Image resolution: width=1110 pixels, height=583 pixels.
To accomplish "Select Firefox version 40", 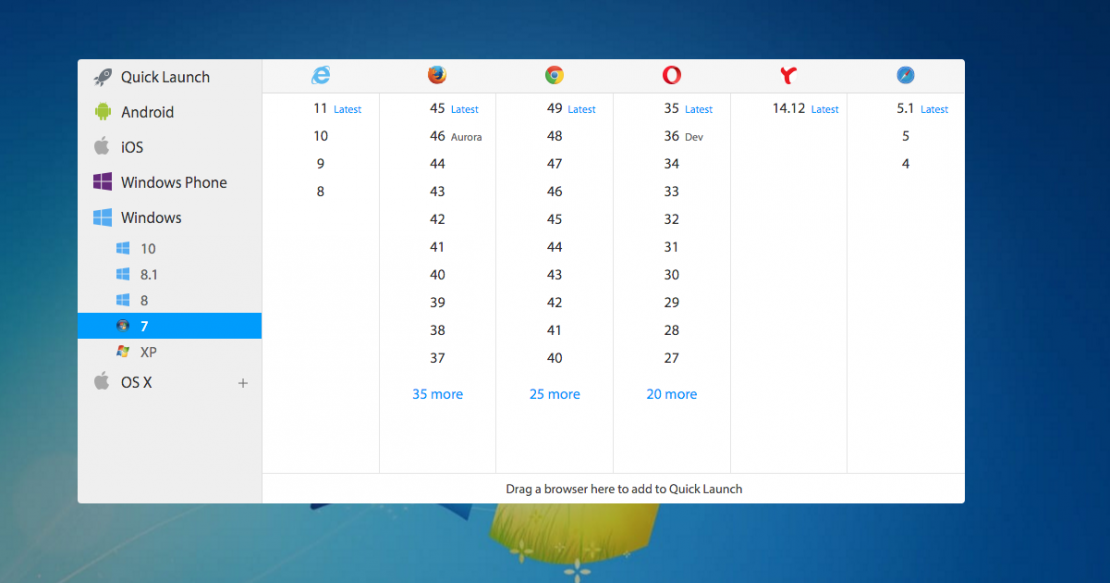I will [437, 275].
